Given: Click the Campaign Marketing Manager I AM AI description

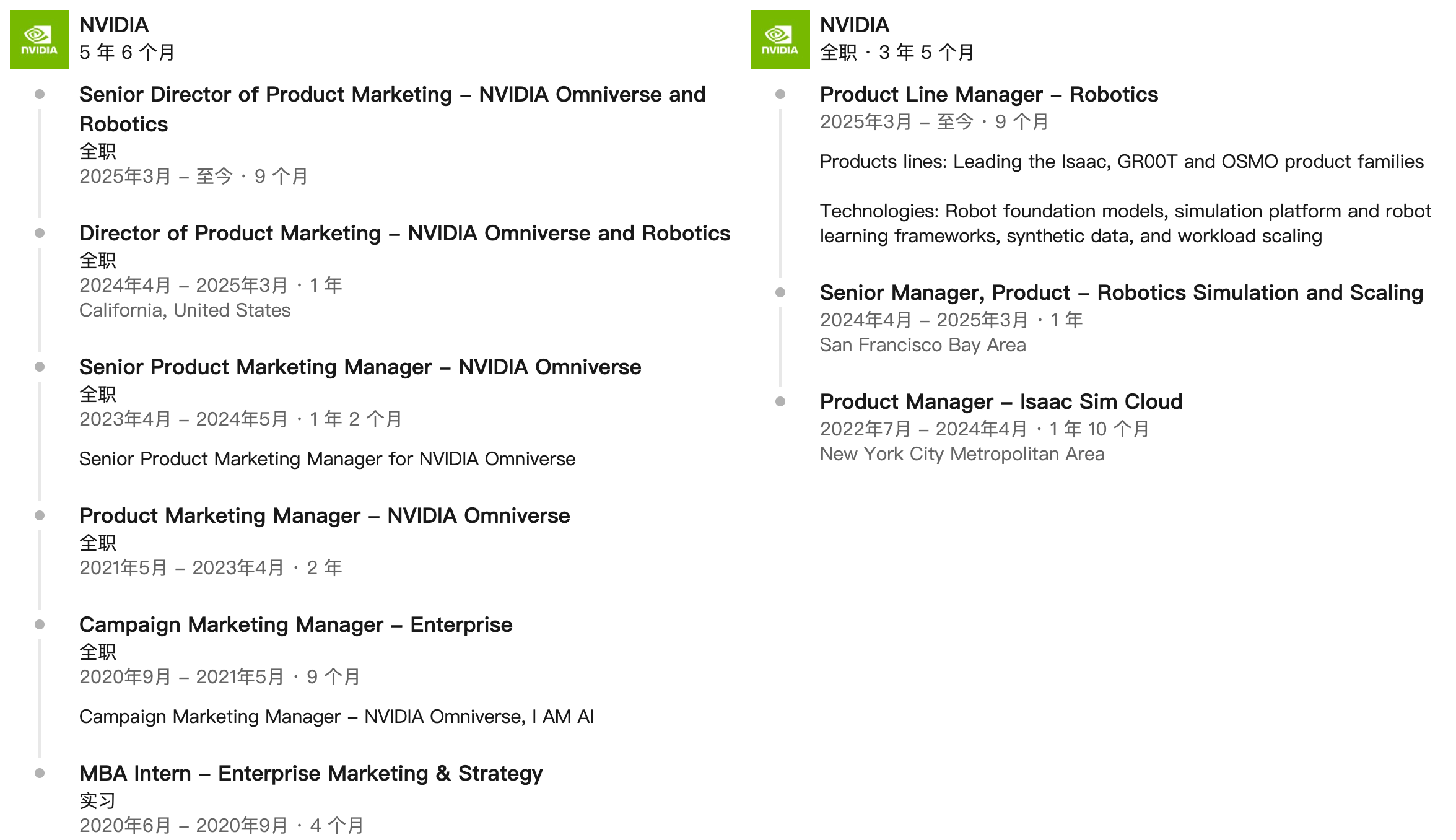Looking at the screenshot, I should coord(336,717).
